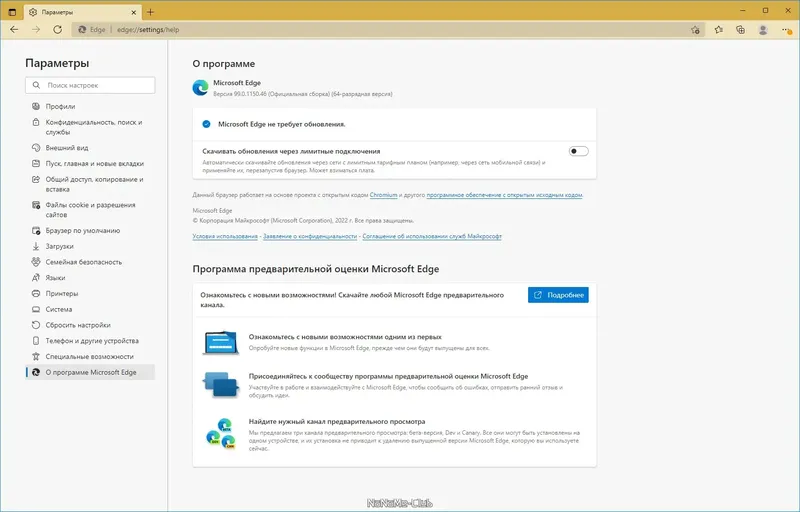Open Файлы cookie и разрешения сайтов

point(90,210)
